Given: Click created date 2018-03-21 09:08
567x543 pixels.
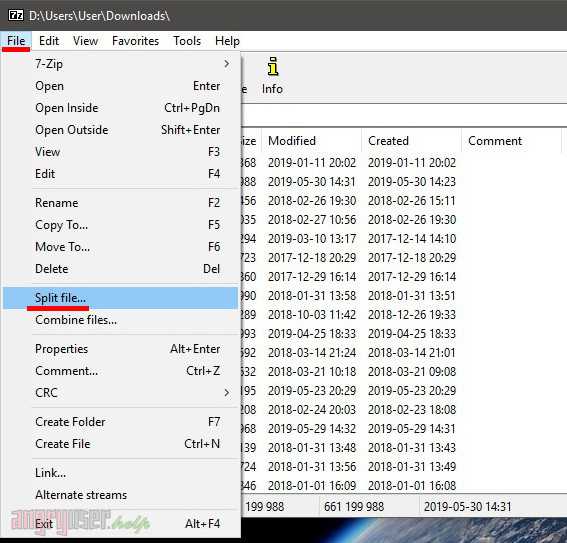Looking at the screenshot, I should (412, 372).
